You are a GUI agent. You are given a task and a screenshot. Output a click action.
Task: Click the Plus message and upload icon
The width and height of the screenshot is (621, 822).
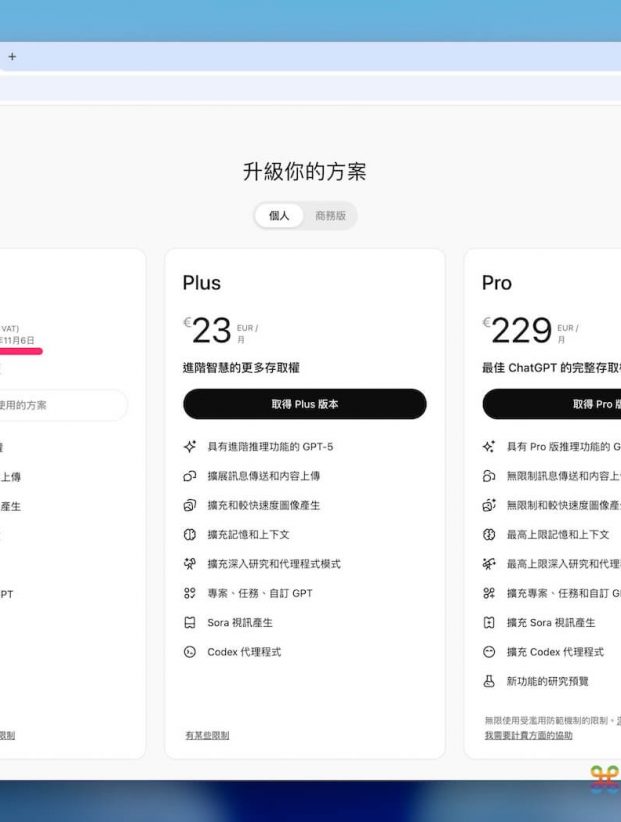coord(190,476)
